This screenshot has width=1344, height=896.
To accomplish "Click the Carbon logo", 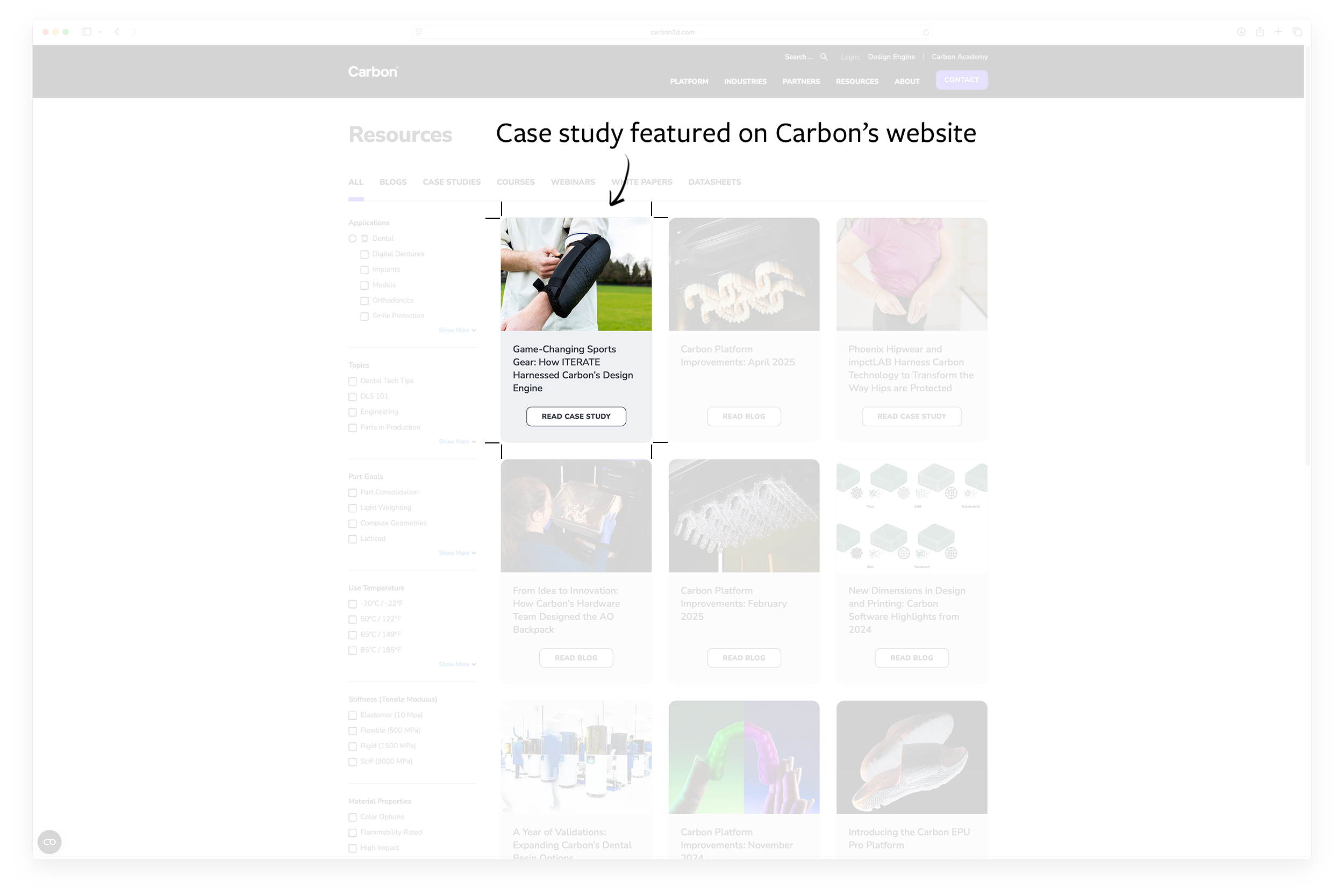I will (373, 72).
